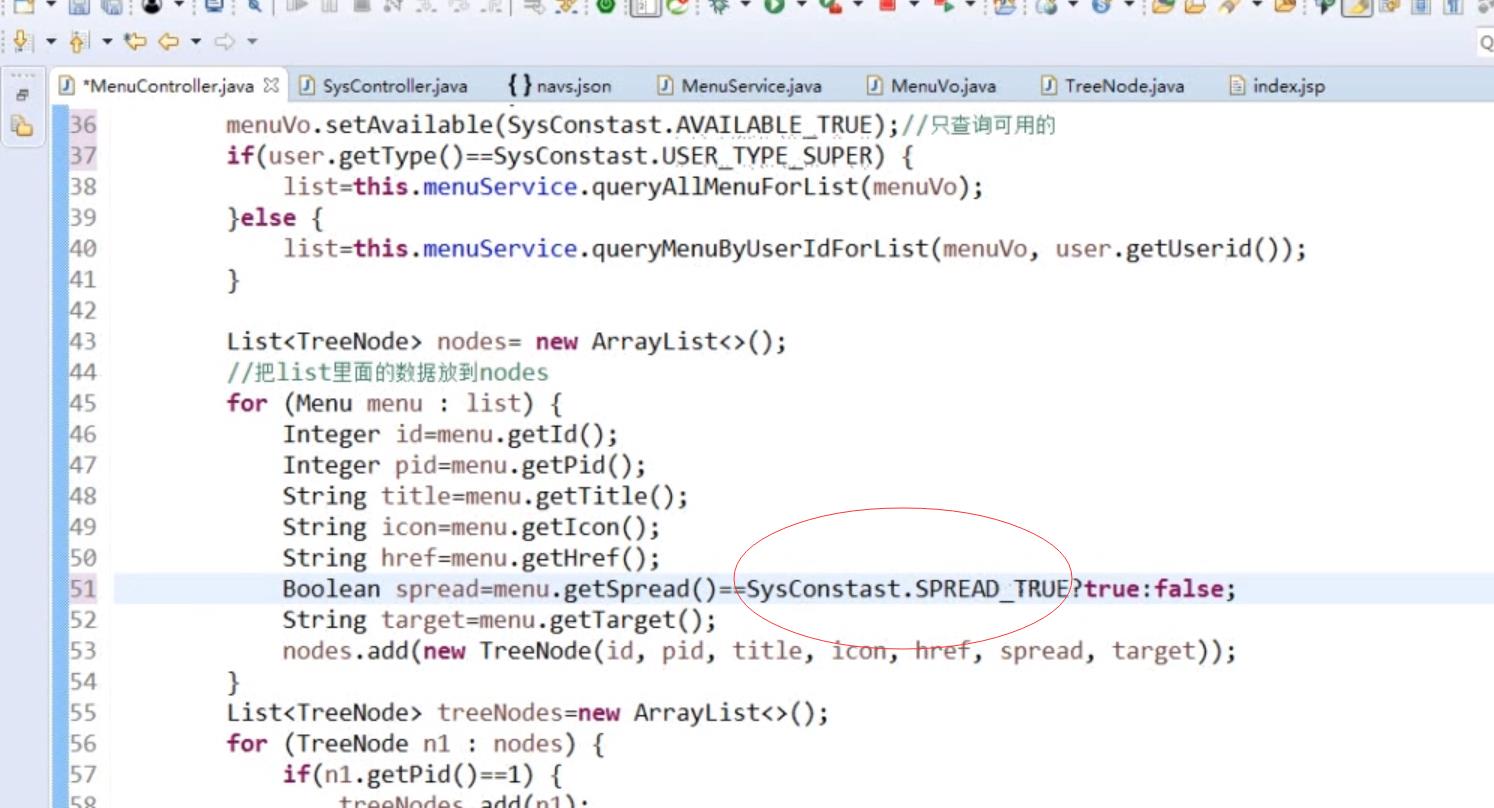Click 'new TreeNode' on line 53
This screenshot has width=1494, height=808.
point(507,651)
